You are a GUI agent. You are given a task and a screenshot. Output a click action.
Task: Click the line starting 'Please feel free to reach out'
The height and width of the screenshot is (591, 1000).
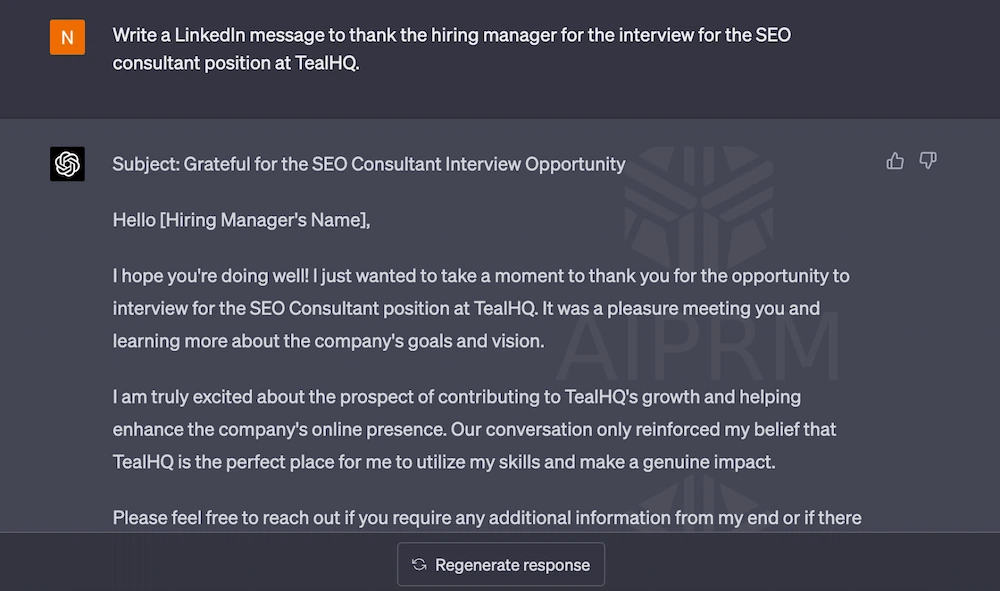[x=487, y=517]
